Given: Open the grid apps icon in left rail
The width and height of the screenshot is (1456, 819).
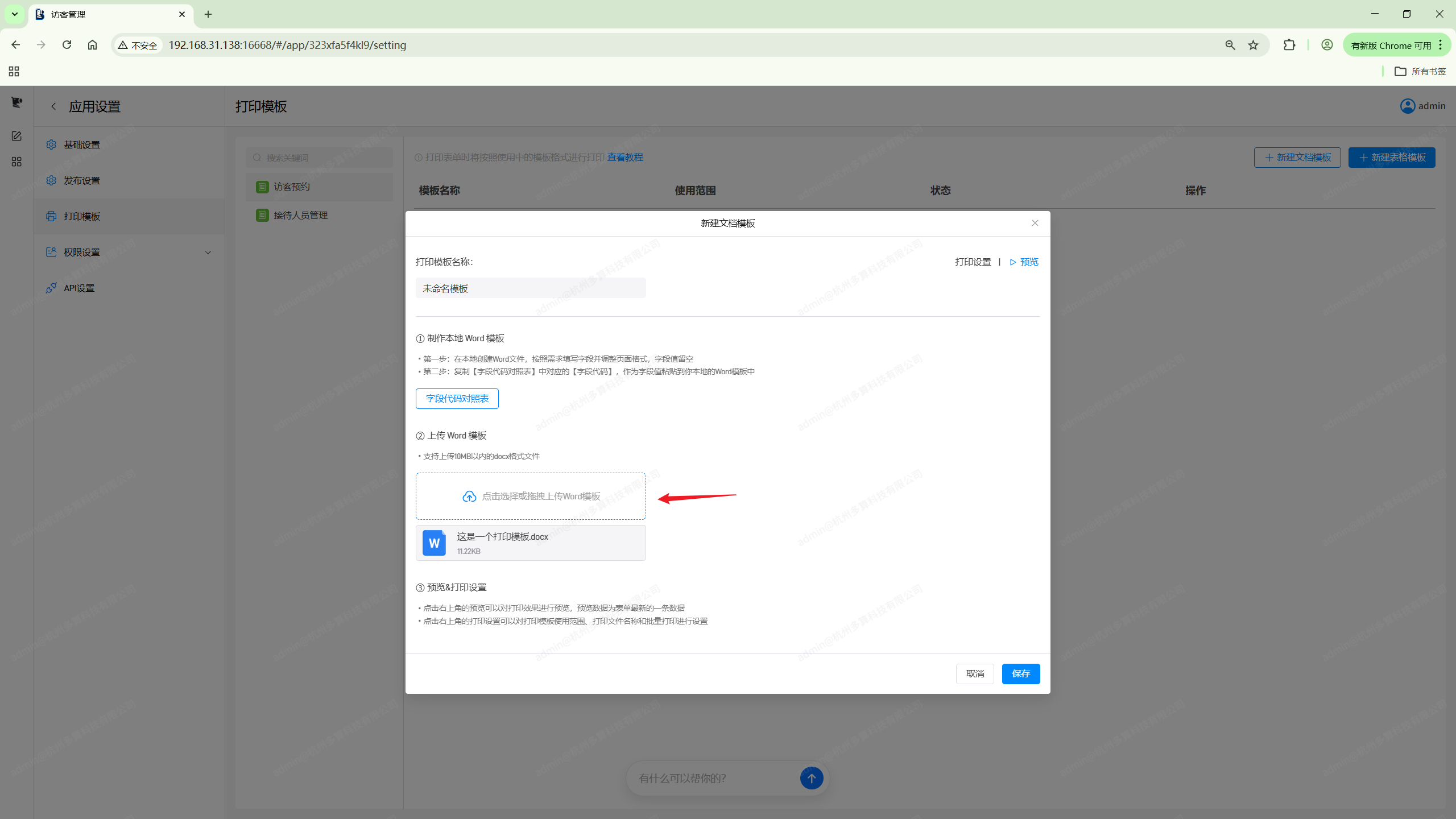Looking at the screenshot, I should pyautogui.click(x=16, y=162).
